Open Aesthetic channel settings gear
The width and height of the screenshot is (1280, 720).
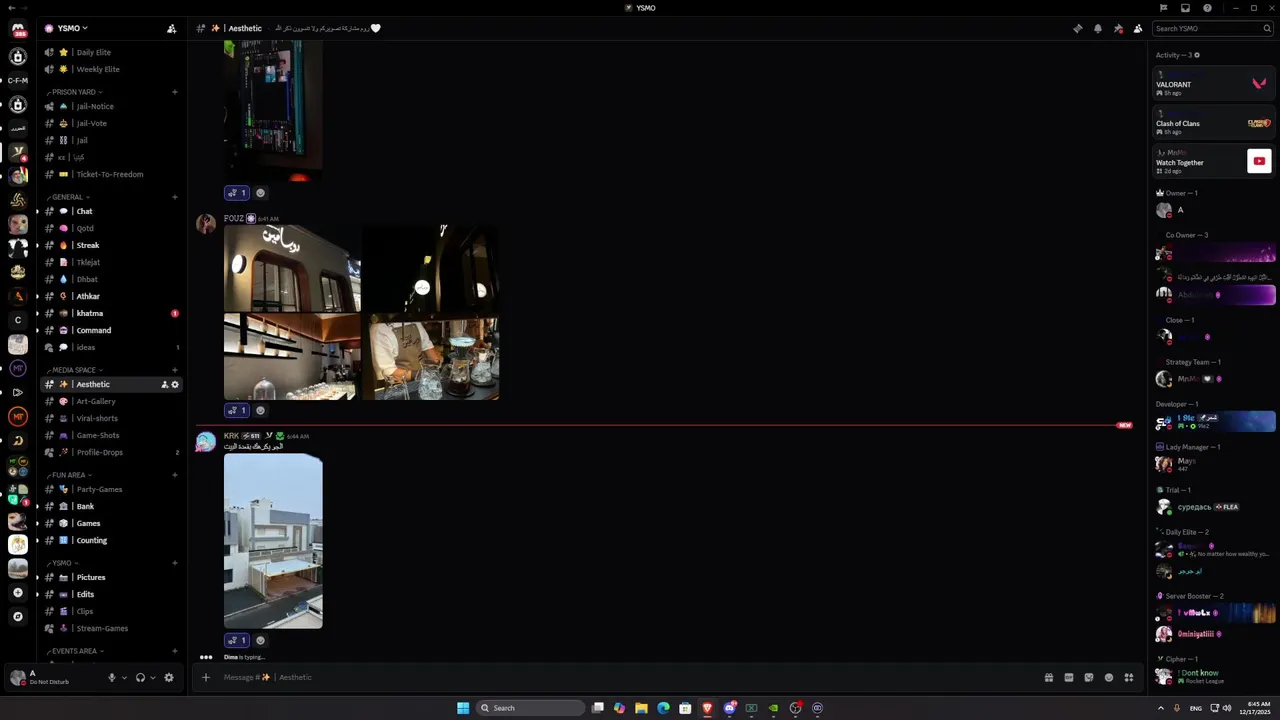(175, 384)
